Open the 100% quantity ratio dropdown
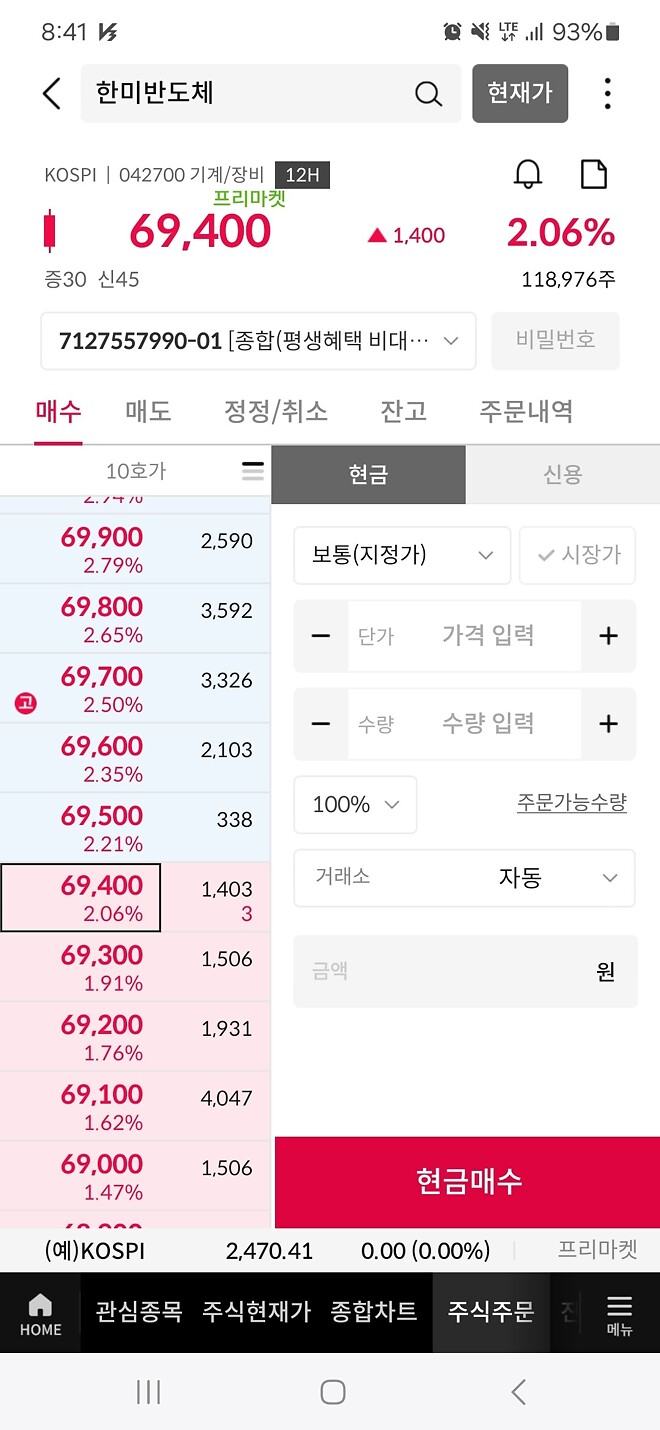The image size is (660, 1430). (x=355, y=804)
